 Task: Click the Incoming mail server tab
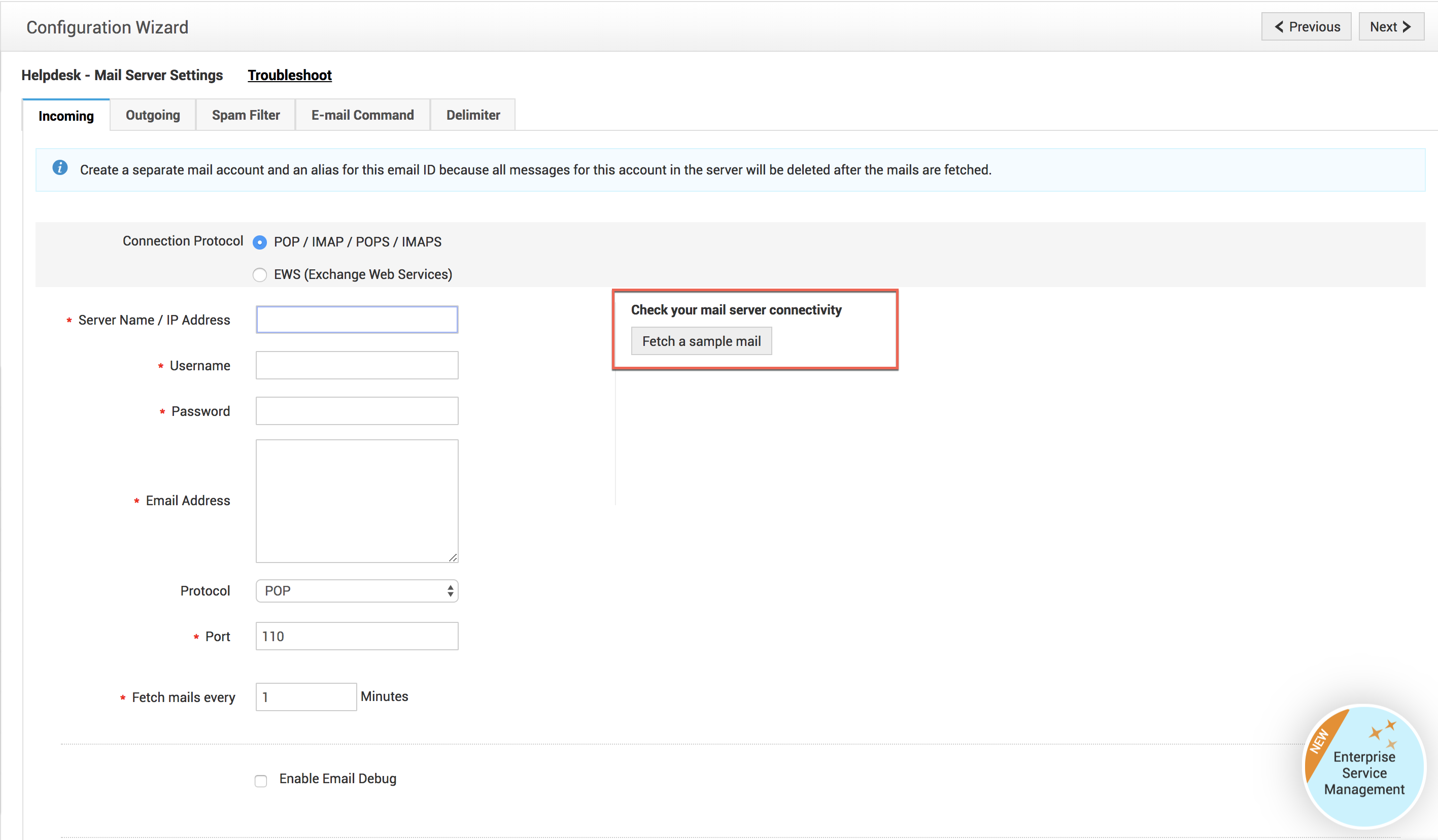click(65, 115)
